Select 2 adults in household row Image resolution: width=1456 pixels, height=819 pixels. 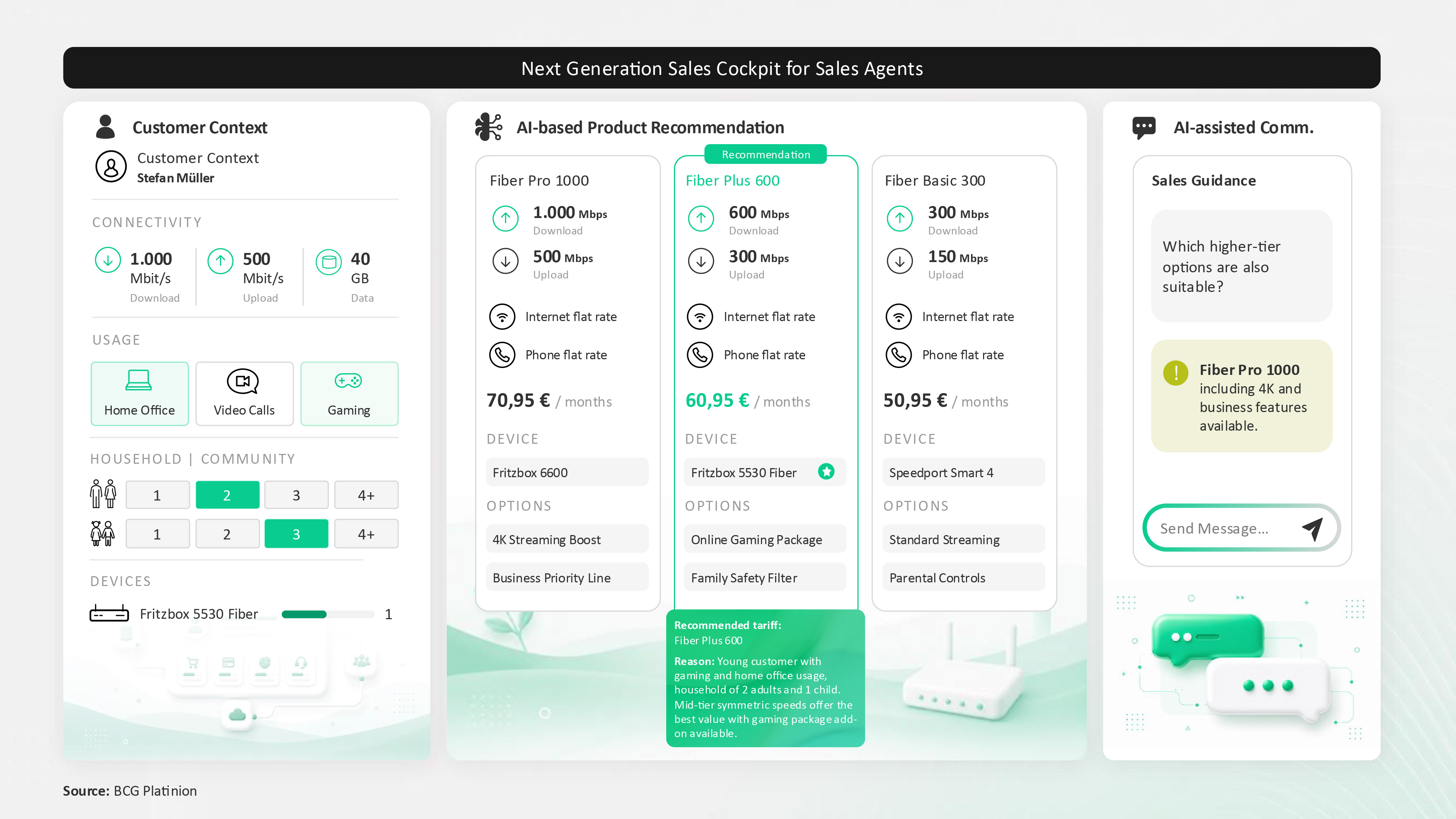(227, 495)
